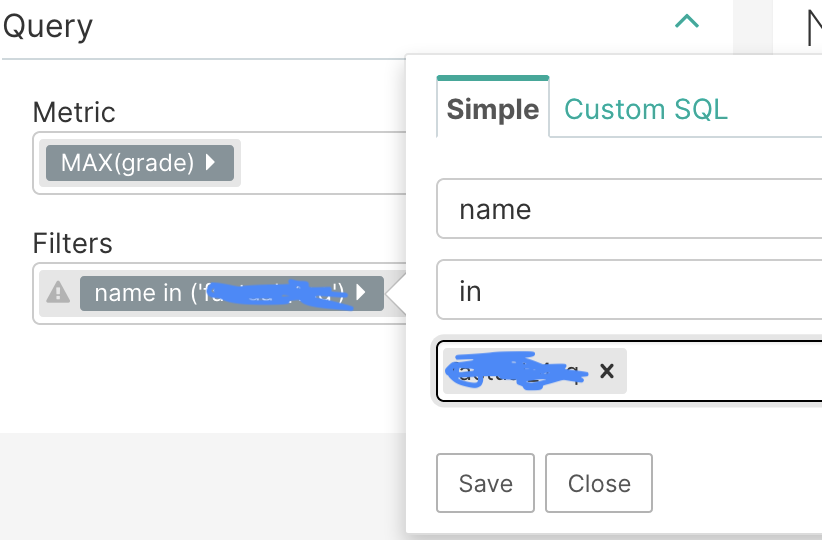Image resolution: width=822 pixels, height=540 pixels.
Task: Click the Filters label
Action: (72, 243)
